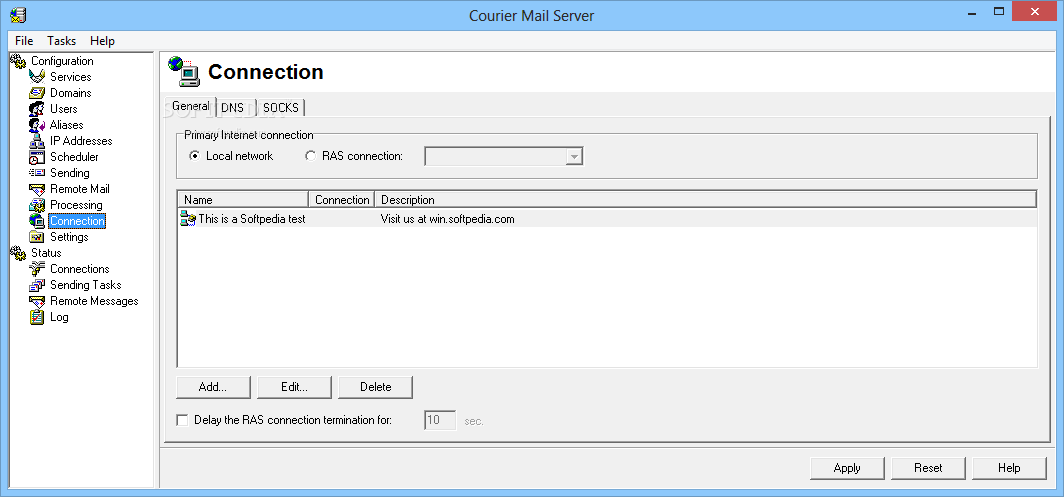Select the Scheduler tree item
This screenshot has width=1064, height=497.
coord(74,157)
